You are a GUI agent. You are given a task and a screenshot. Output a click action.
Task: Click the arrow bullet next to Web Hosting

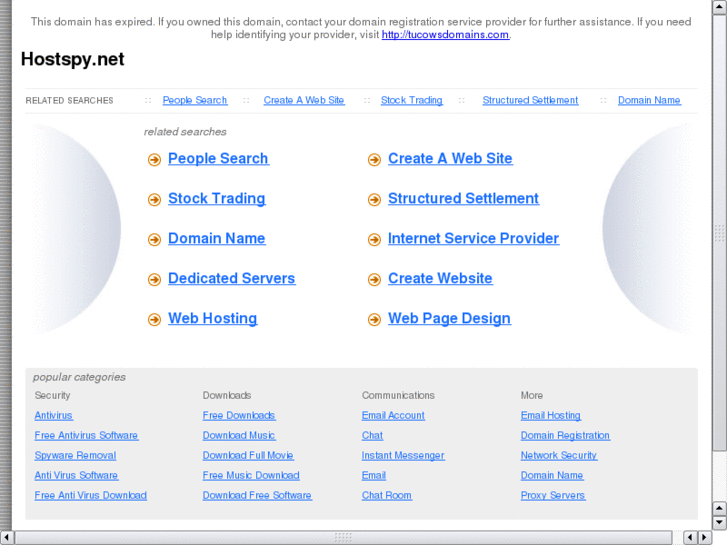[154, 319]
